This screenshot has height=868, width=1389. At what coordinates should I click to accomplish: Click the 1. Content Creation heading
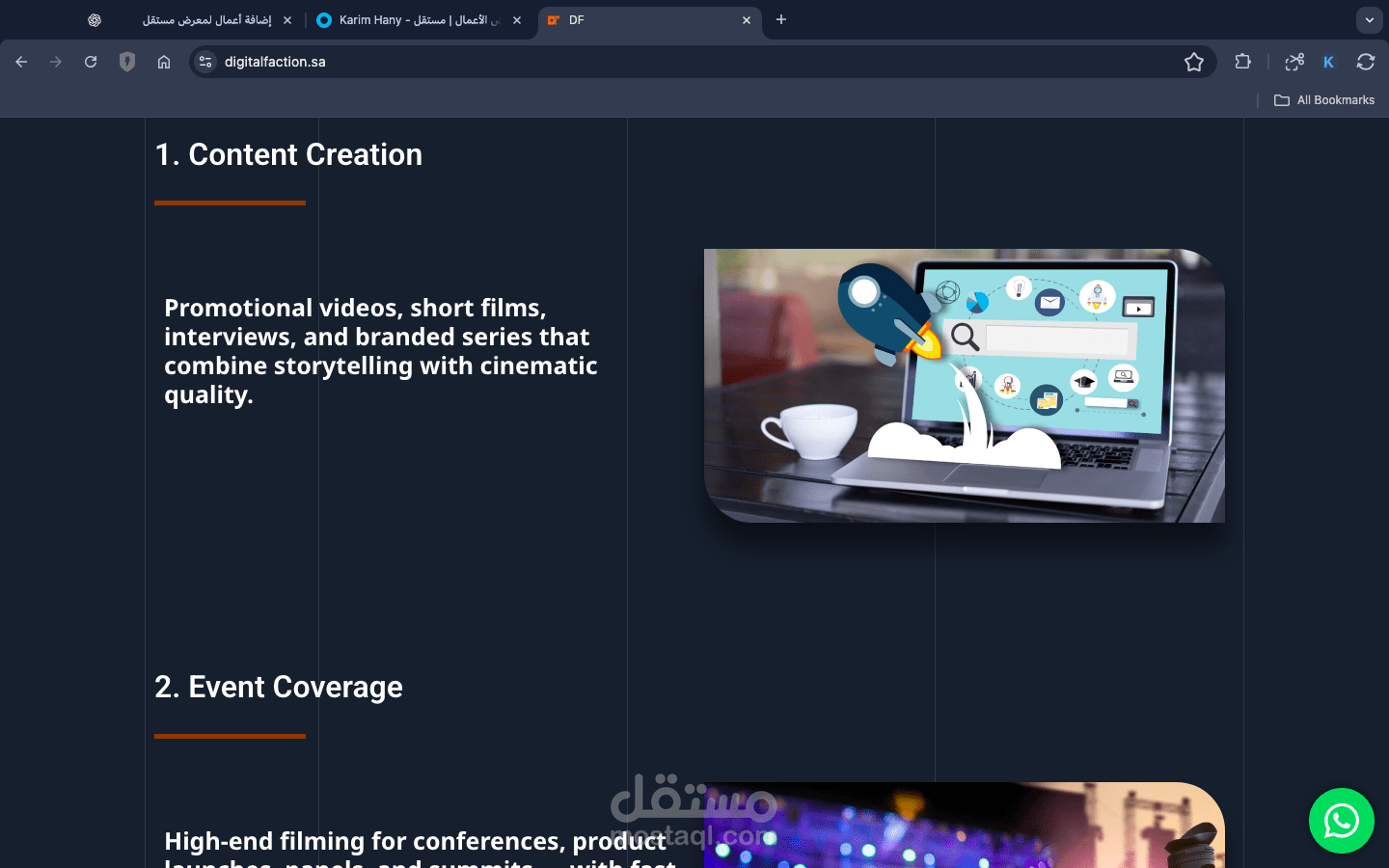[288, 154]
